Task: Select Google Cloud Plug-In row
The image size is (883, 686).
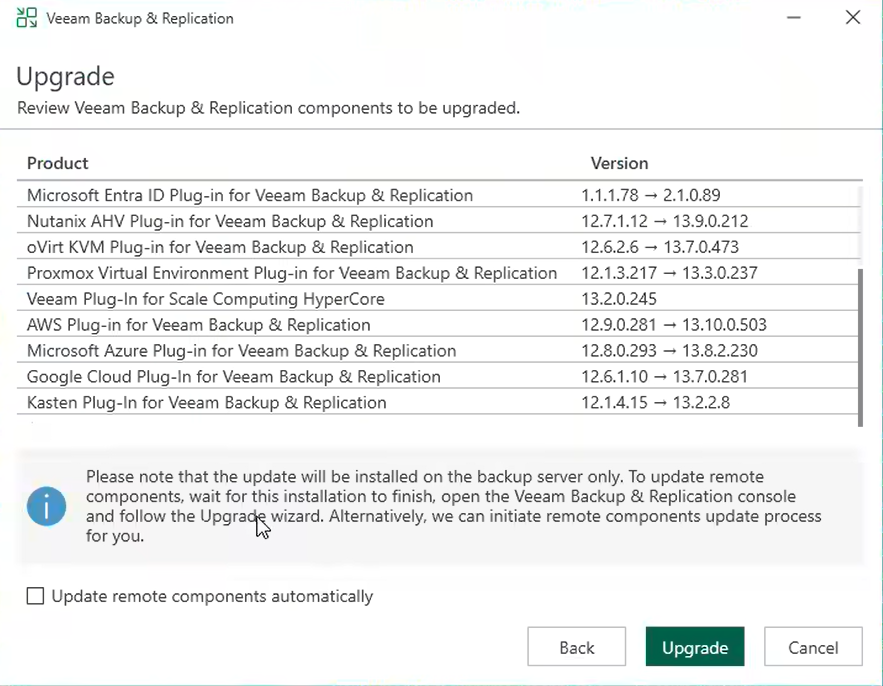Action: (234, 377)
